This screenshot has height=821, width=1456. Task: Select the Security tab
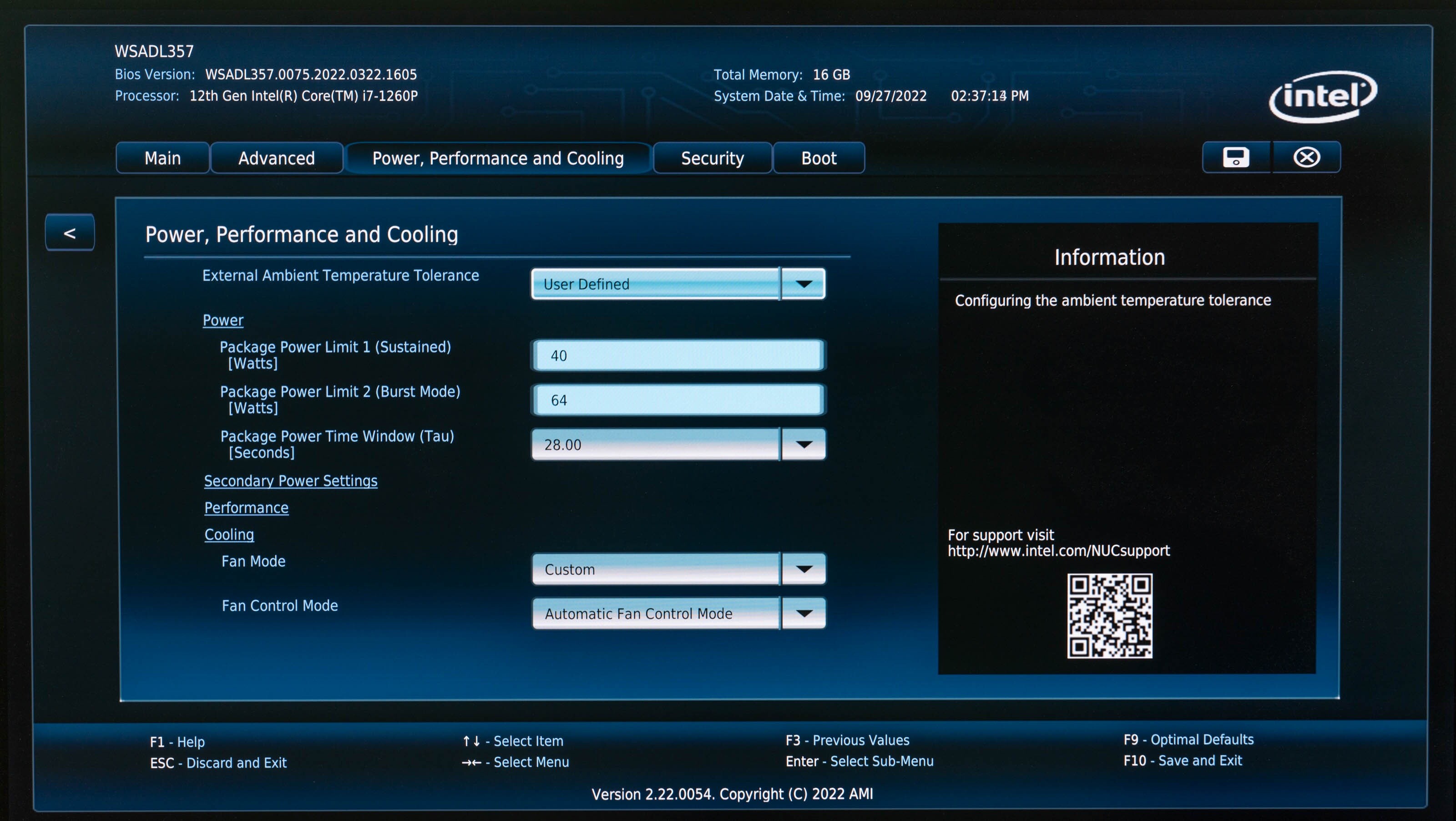click(712, 158)
